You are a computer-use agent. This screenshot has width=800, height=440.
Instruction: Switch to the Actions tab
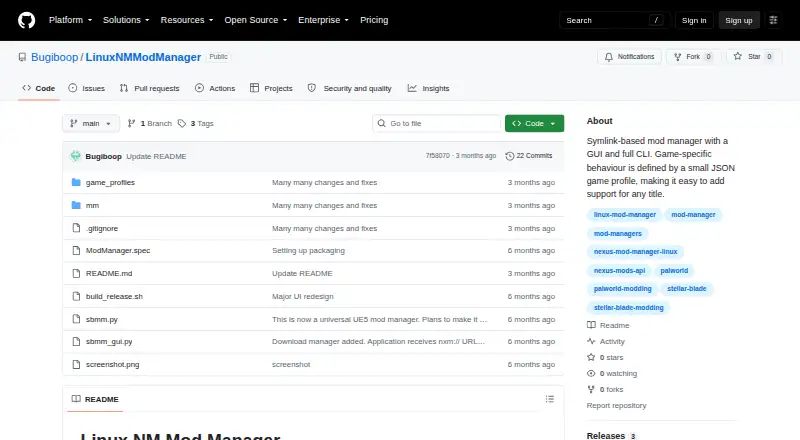pos(215,88)
